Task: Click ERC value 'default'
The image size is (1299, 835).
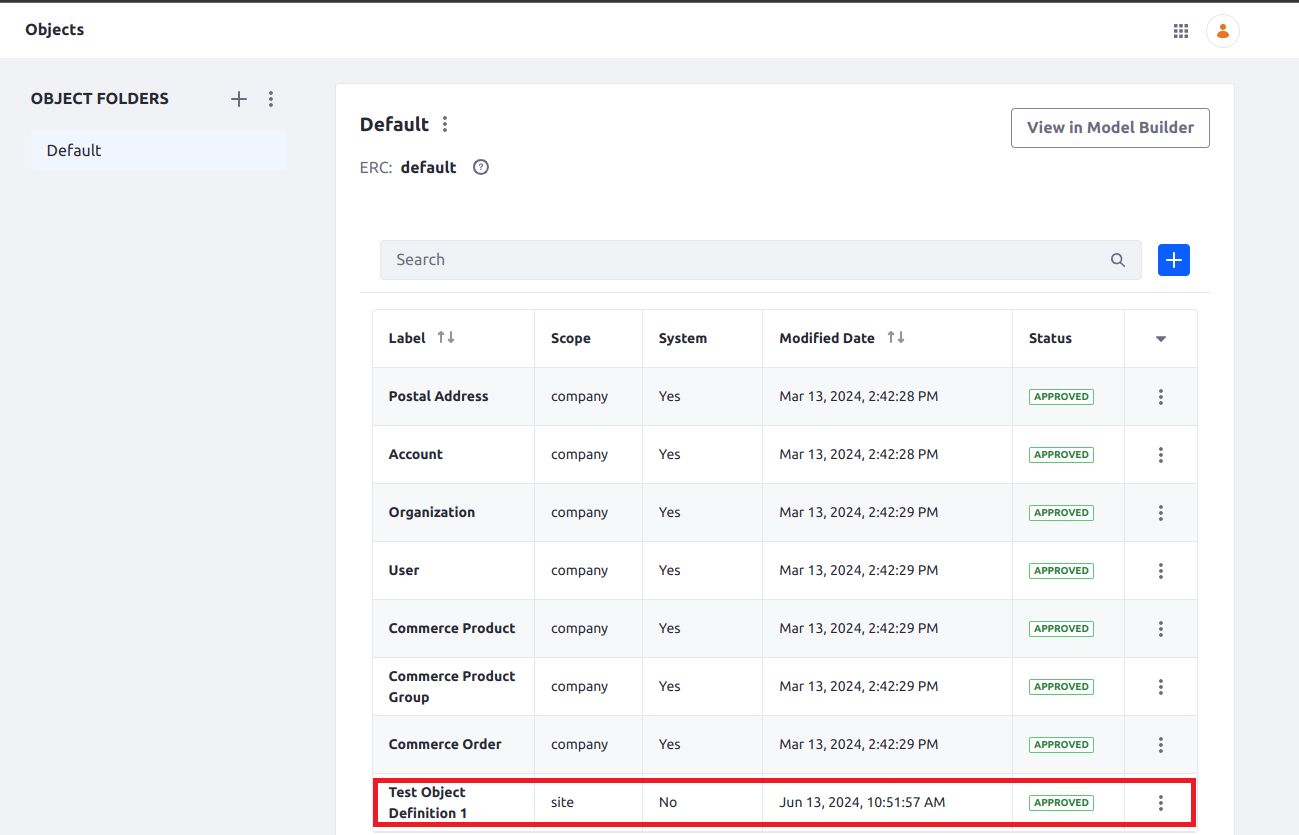Action: [428, 167]
